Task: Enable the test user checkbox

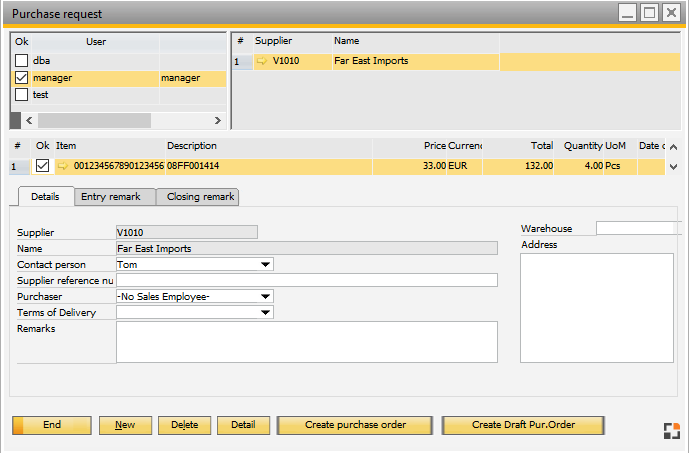Action: point(22,95)
